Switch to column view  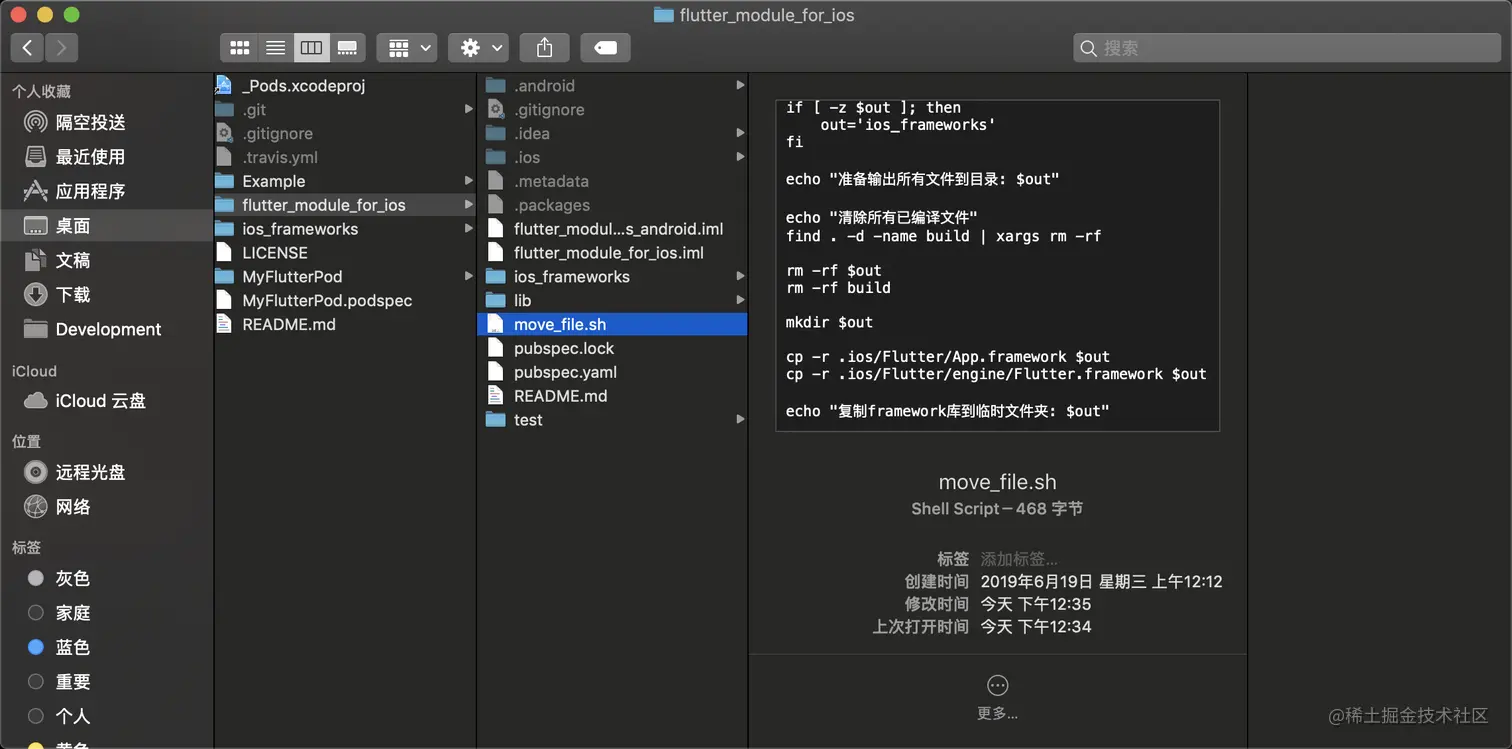(311, 47)
